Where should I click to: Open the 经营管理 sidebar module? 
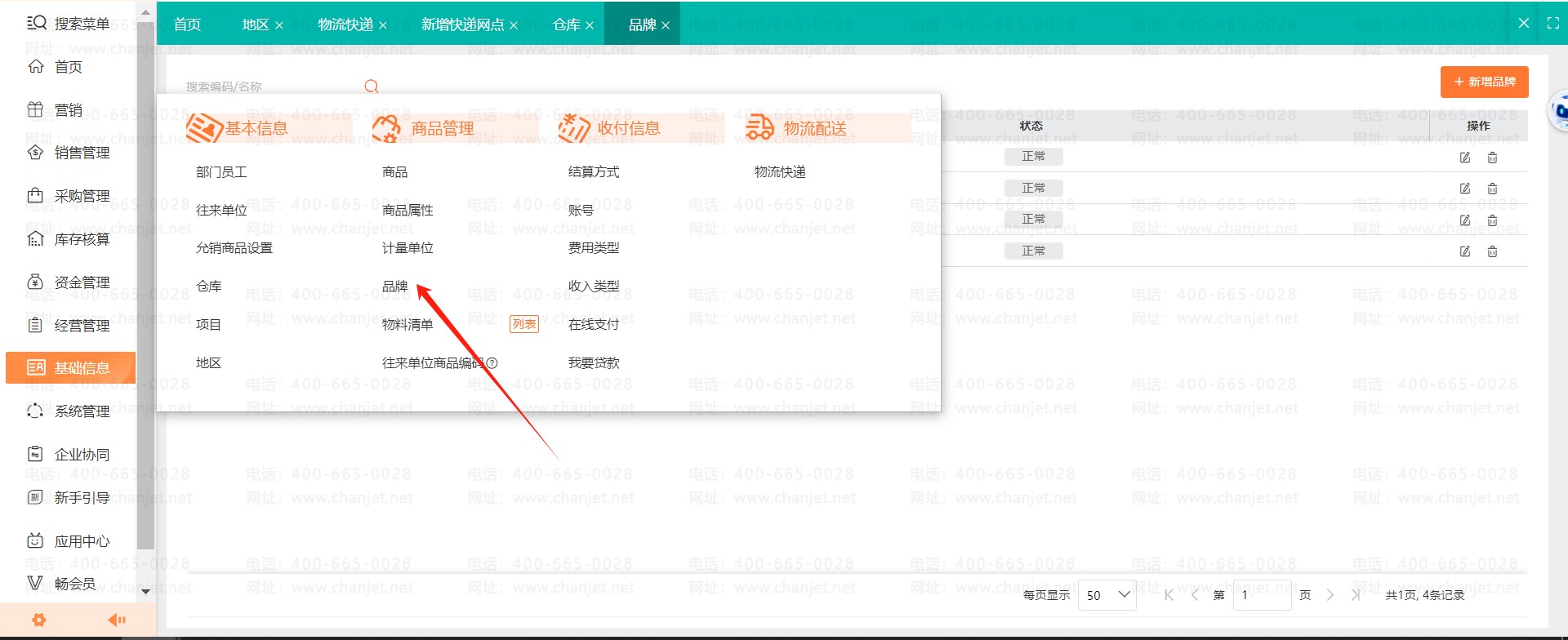69,326
